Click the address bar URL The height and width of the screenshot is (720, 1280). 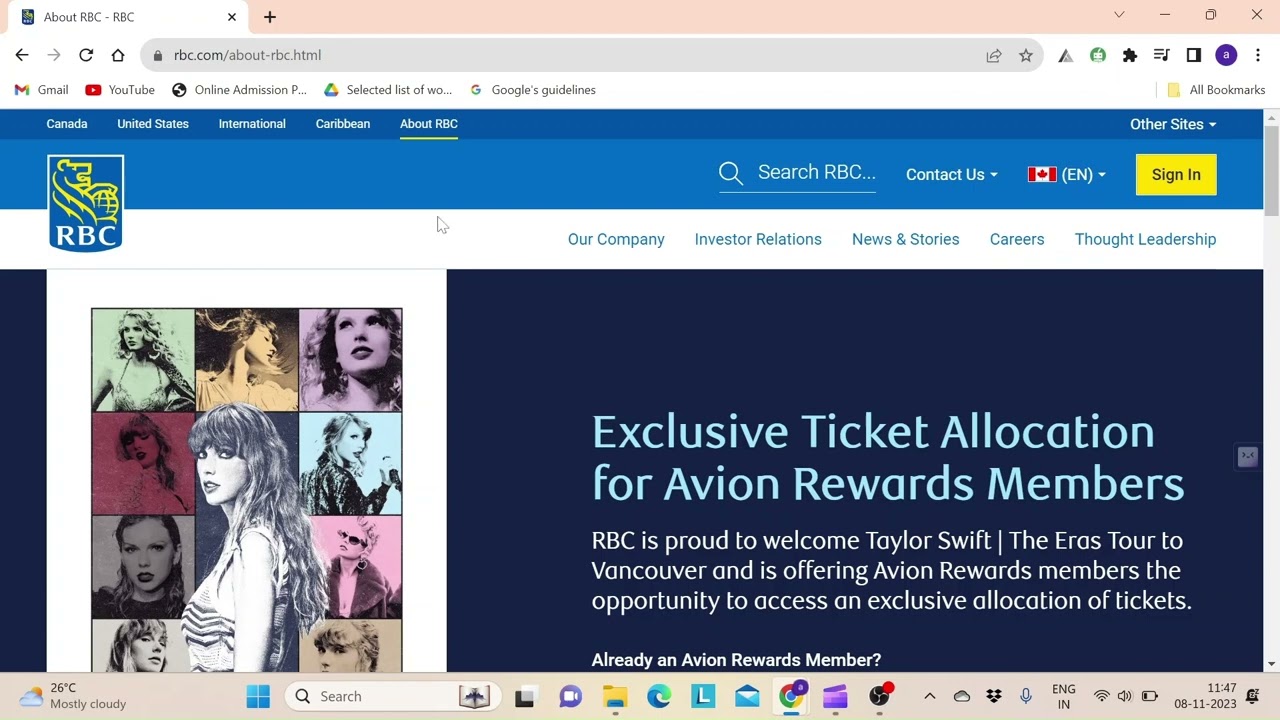point(247,55)
